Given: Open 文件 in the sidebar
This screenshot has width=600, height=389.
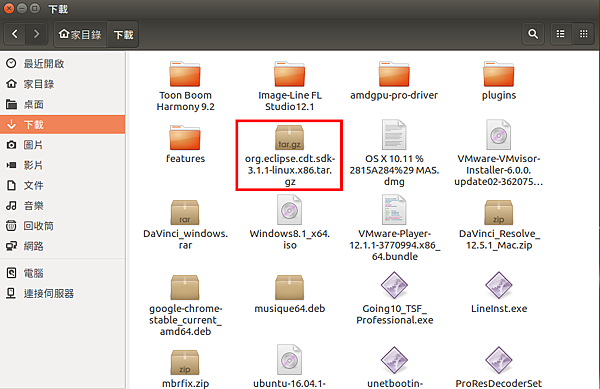Looking at the screenshot, I should pyautogui.click(x=62, y=185).
